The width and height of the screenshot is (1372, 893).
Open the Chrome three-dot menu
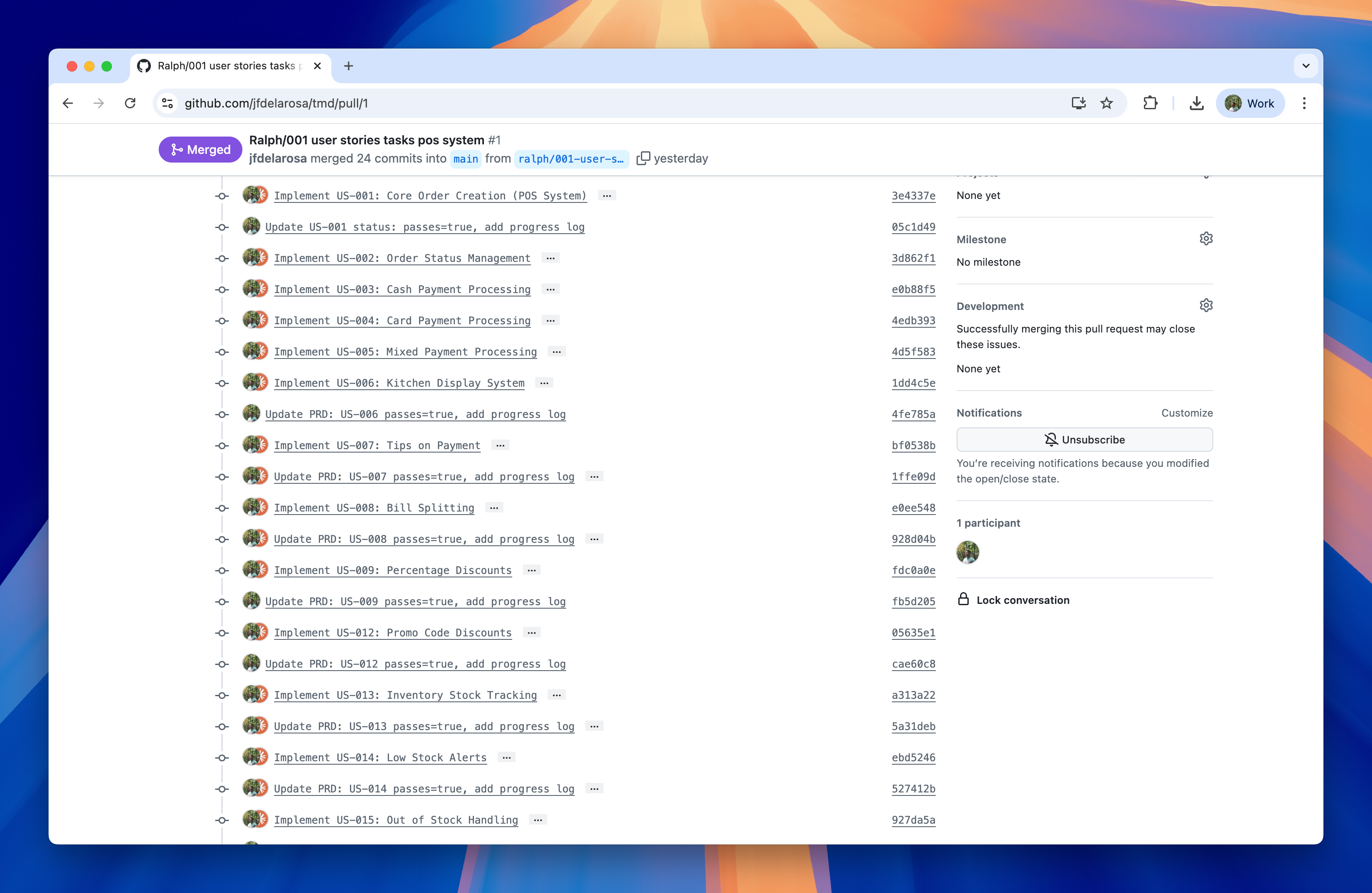pyautogui.click(x=1304, y=103)
